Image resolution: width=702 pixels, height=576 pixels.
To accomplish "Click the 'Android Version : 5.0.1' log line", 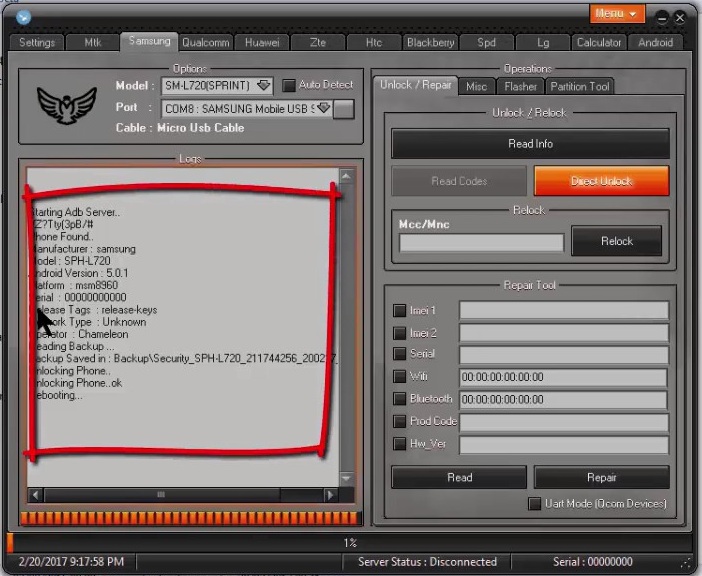I will (80, 273).
